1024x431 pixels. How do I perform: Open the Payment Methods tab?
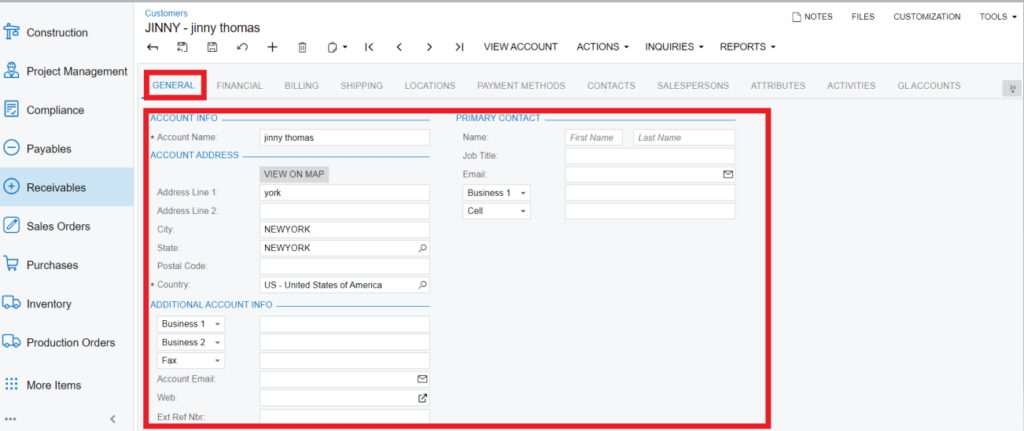(x=521, y=86)
